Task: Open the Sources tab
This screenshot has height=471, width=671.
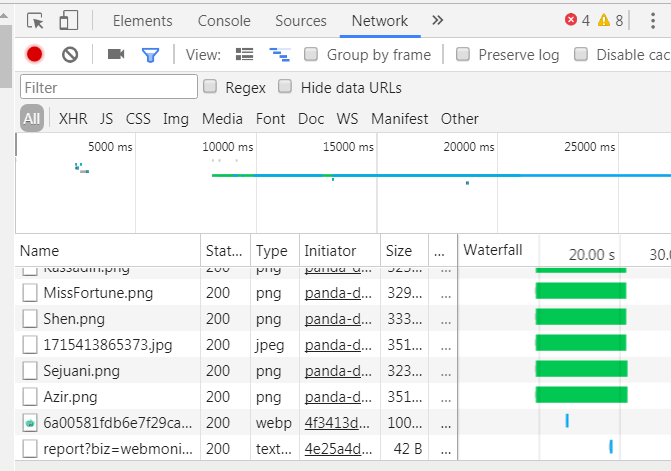Action: click(300, 20)
